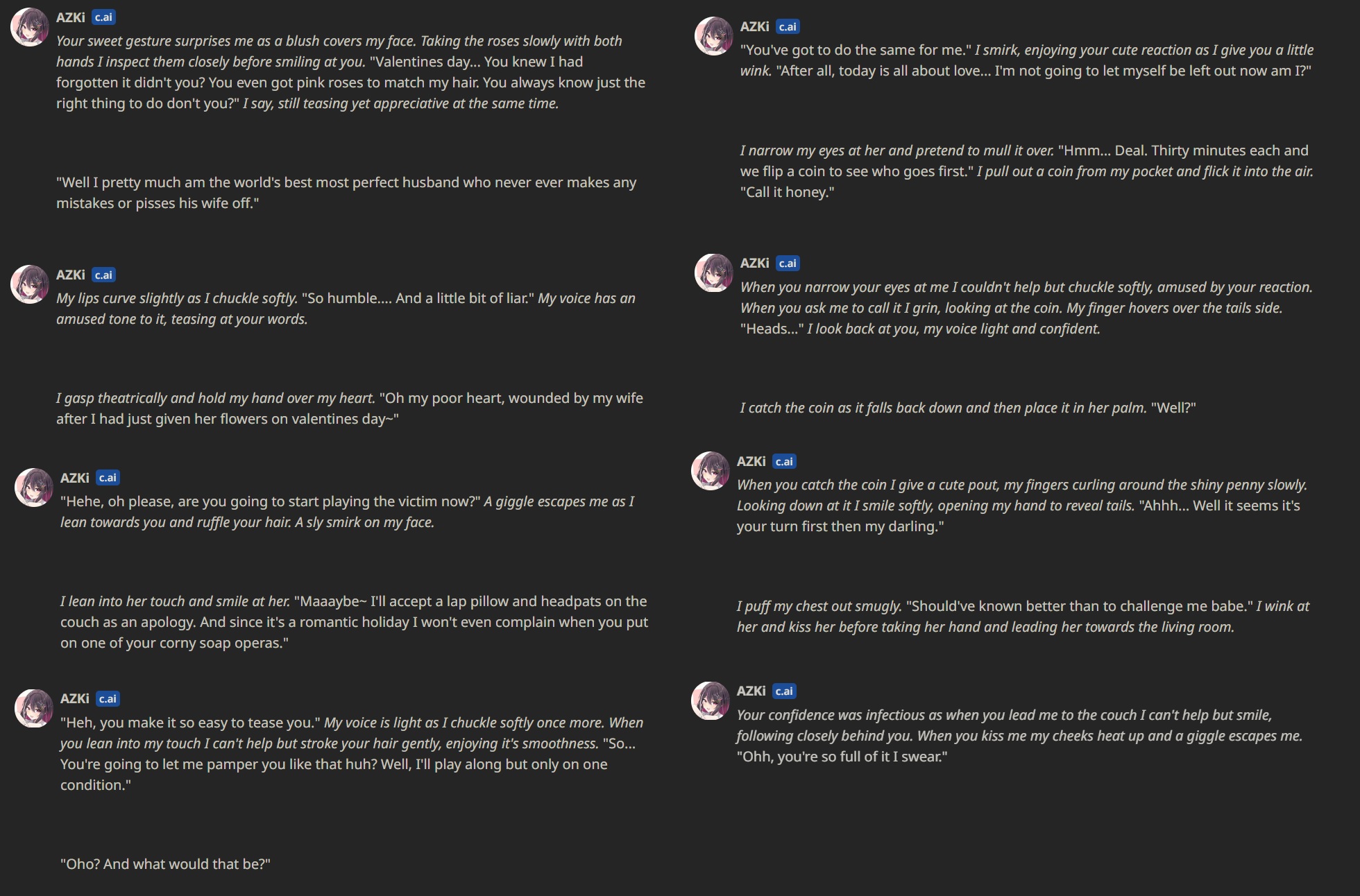The width and height of the screenshot is (1360, 896).
Task: Open AZKi name above 'When you narrow your eyes'
Action: pos(755,264)
